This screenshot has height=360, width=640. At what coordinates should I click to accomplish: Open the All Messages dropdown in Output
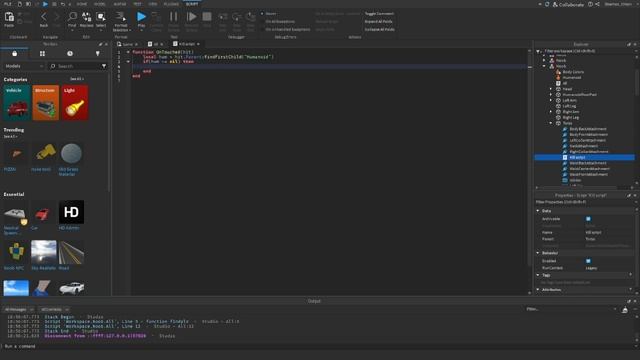[x=19, y=309]
